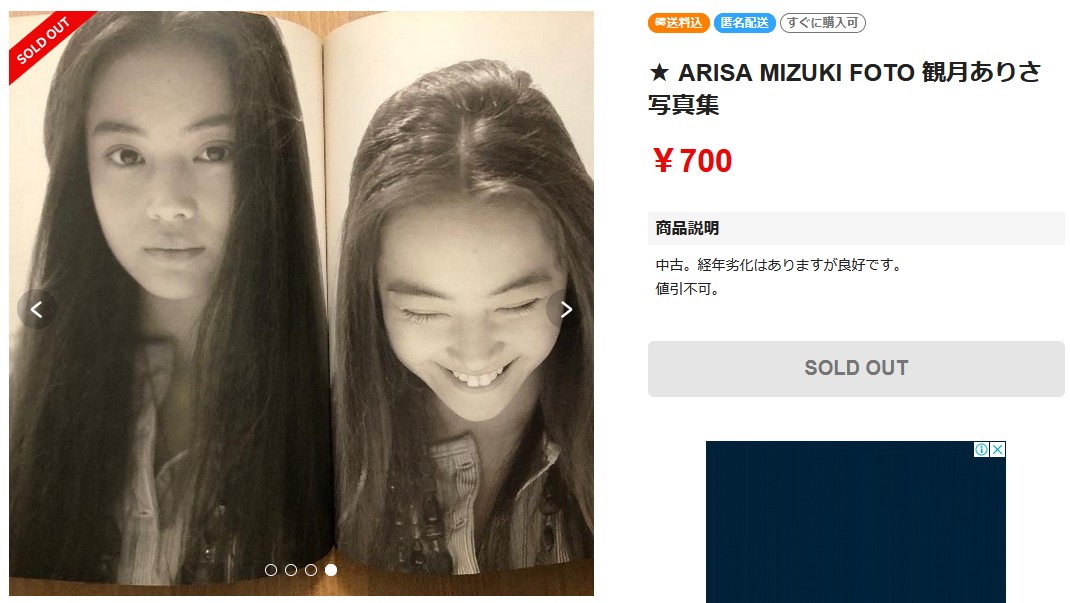Screen dimensions: 1070x603
Task: Close the advertisement with X icon
Action: (x=998, y=450)
